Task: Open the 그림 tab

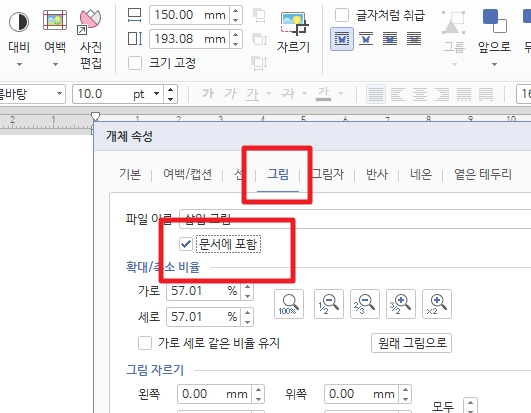Action: click(x=278, y=174)
